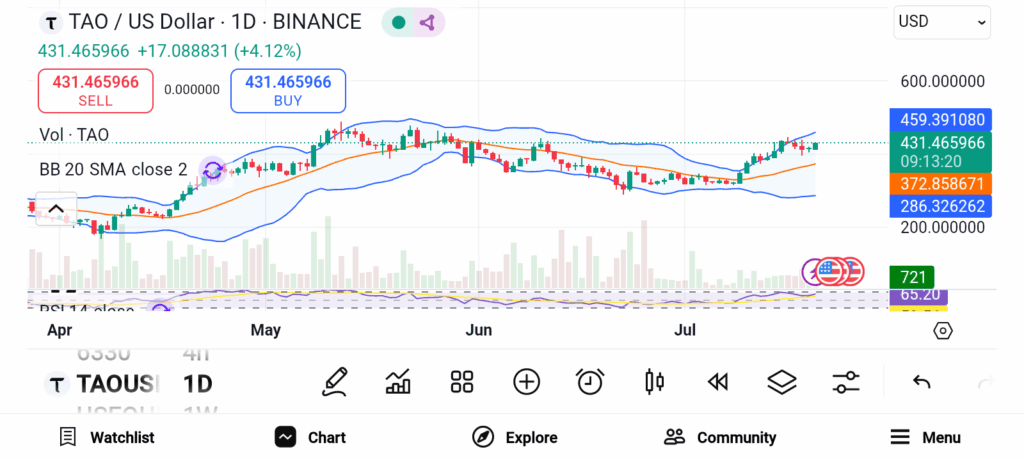Open the TAOUSD symbol selector

point(103,384)
